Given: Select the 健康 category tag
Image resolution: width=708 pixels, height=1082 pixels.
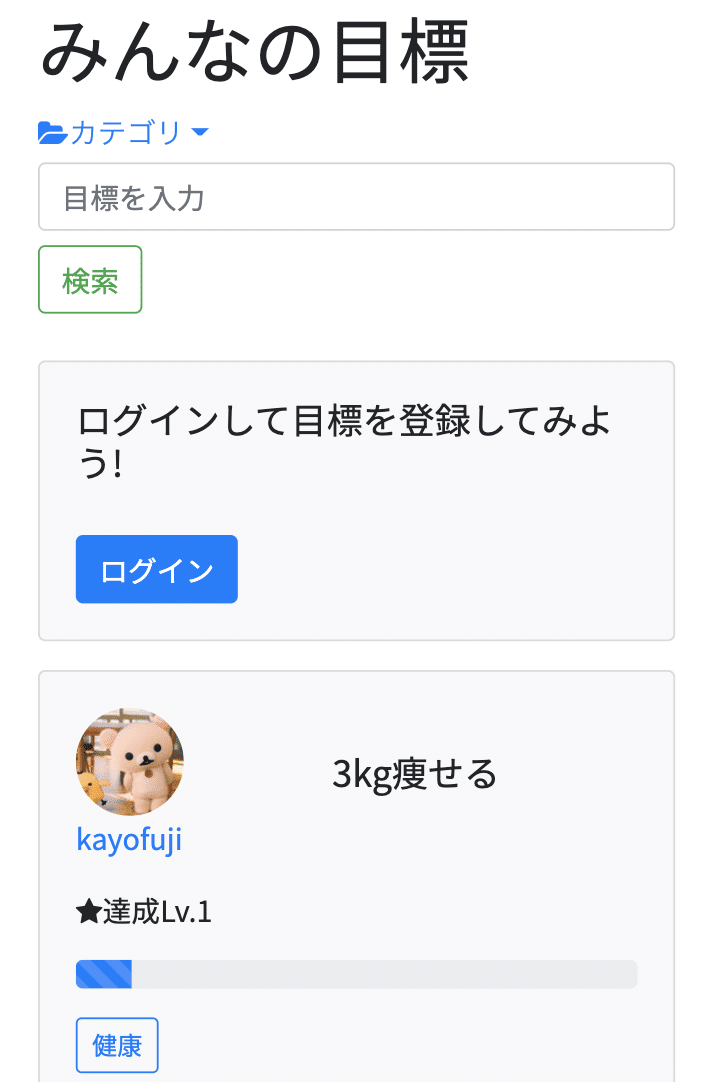Looking at the screenshot, I should (117, 1044).
